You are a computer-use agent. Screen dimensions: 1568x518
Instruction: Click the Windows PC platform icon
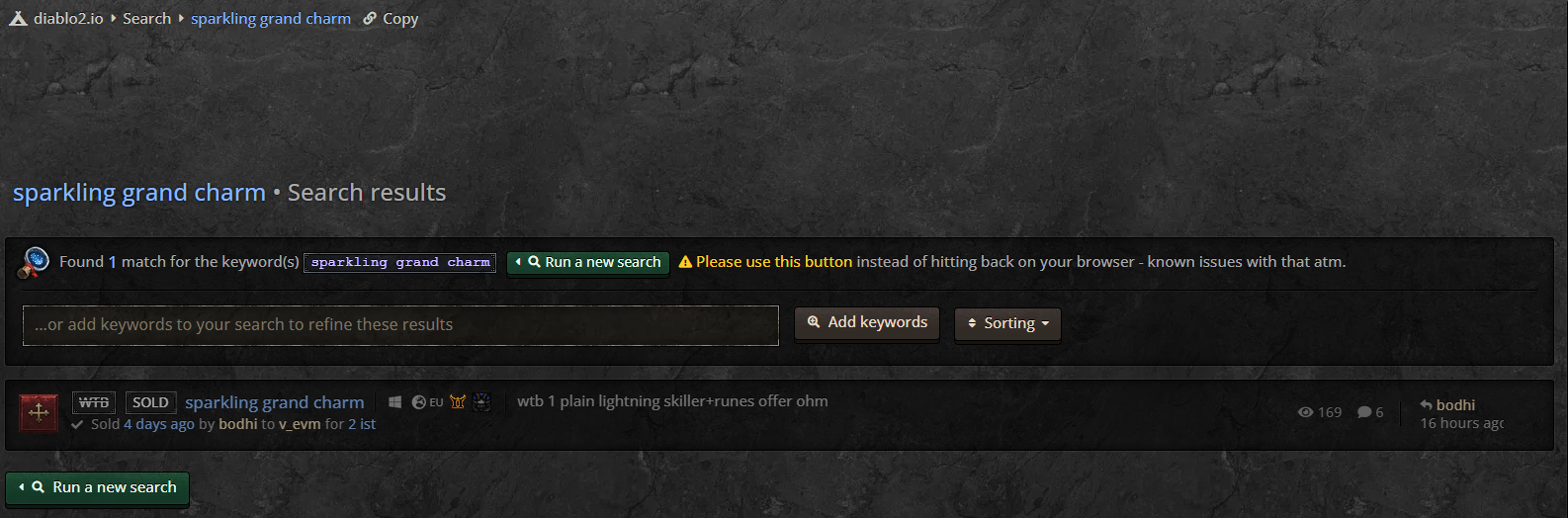pyautogui.click(x=394, y=402)
